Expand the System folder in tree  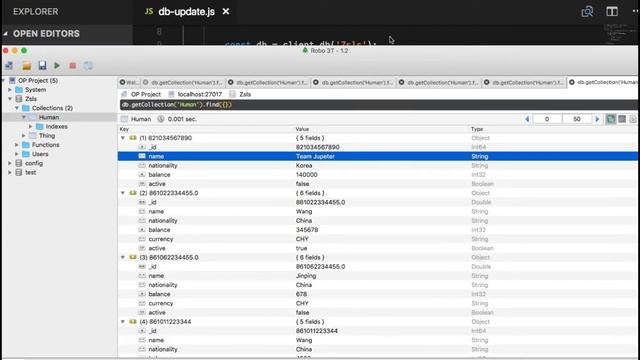10,89
